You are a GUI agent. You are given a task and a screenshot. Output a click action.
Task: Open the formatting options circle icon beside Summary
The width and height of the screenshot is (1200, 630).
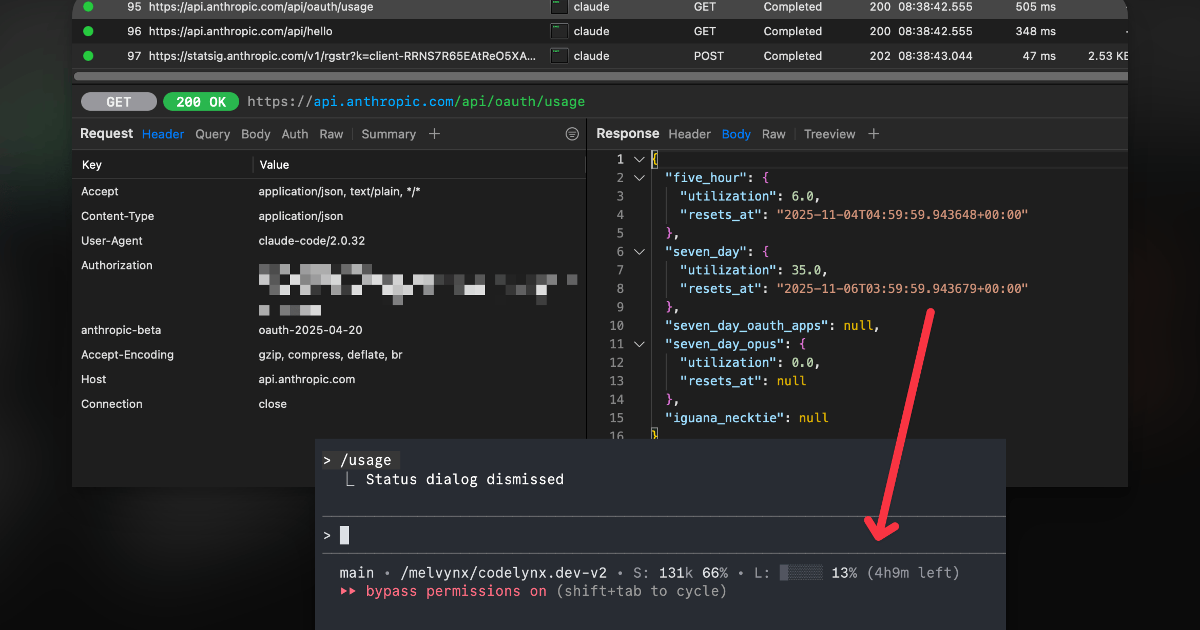coord(571,133)
